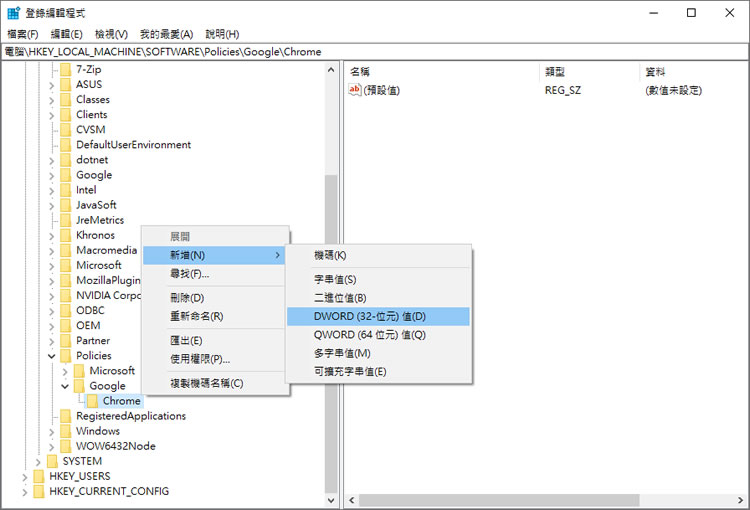Click the dotnet folder icon
The width and height of the screenshot is (750, 510).
coord(66,160)
